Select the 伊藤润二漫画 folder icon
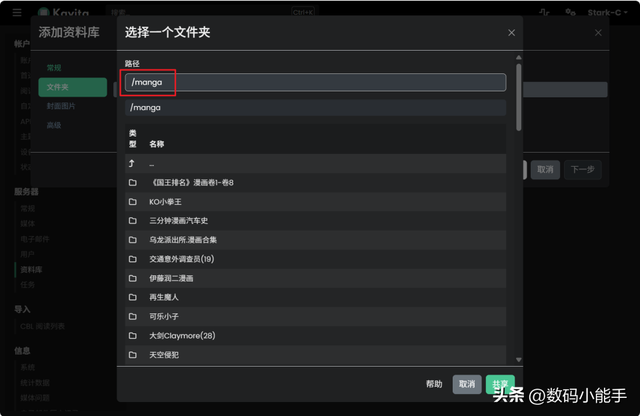Image resolution: width=640 pixels, height=416 pixels. pos(133,278)
